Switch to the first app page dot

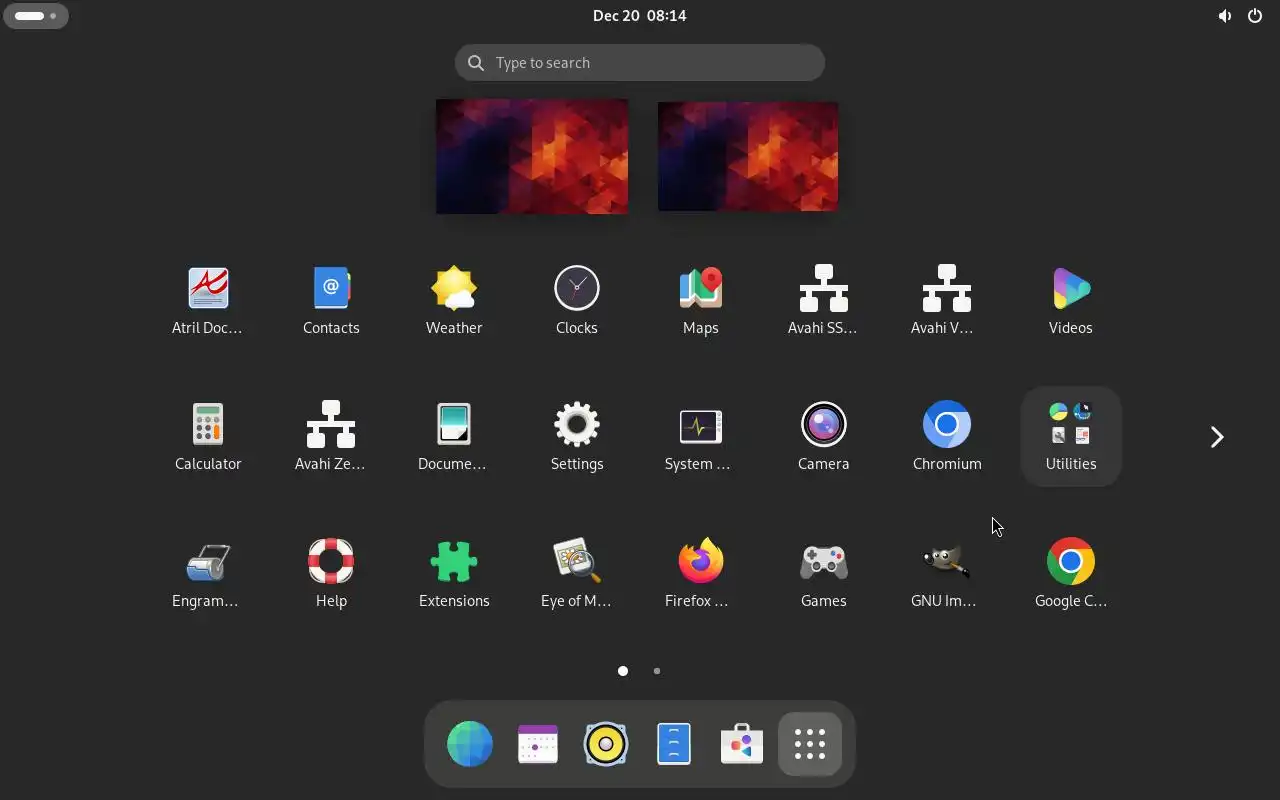coord(623,671)
